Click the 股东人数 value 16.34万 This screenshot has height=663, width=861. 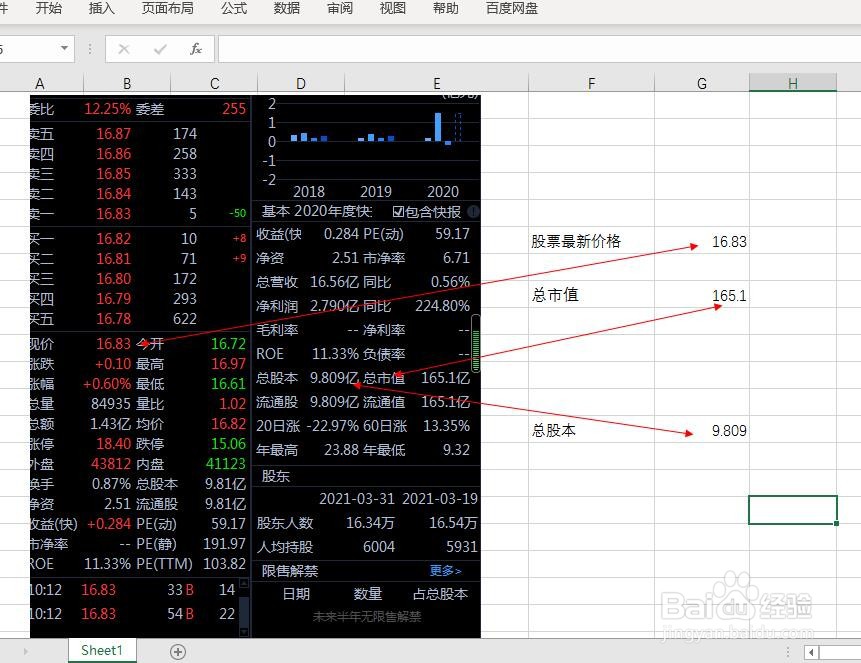[370, 522]
